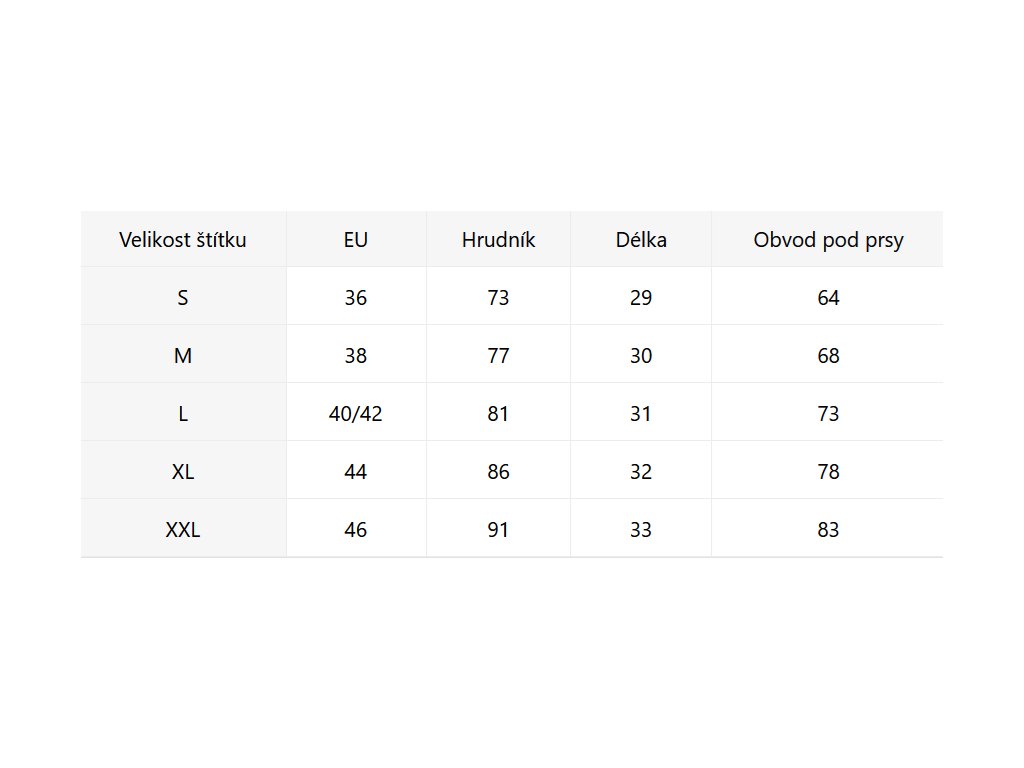
Task: Select chest value 86 cell
Action: [498, 472]
